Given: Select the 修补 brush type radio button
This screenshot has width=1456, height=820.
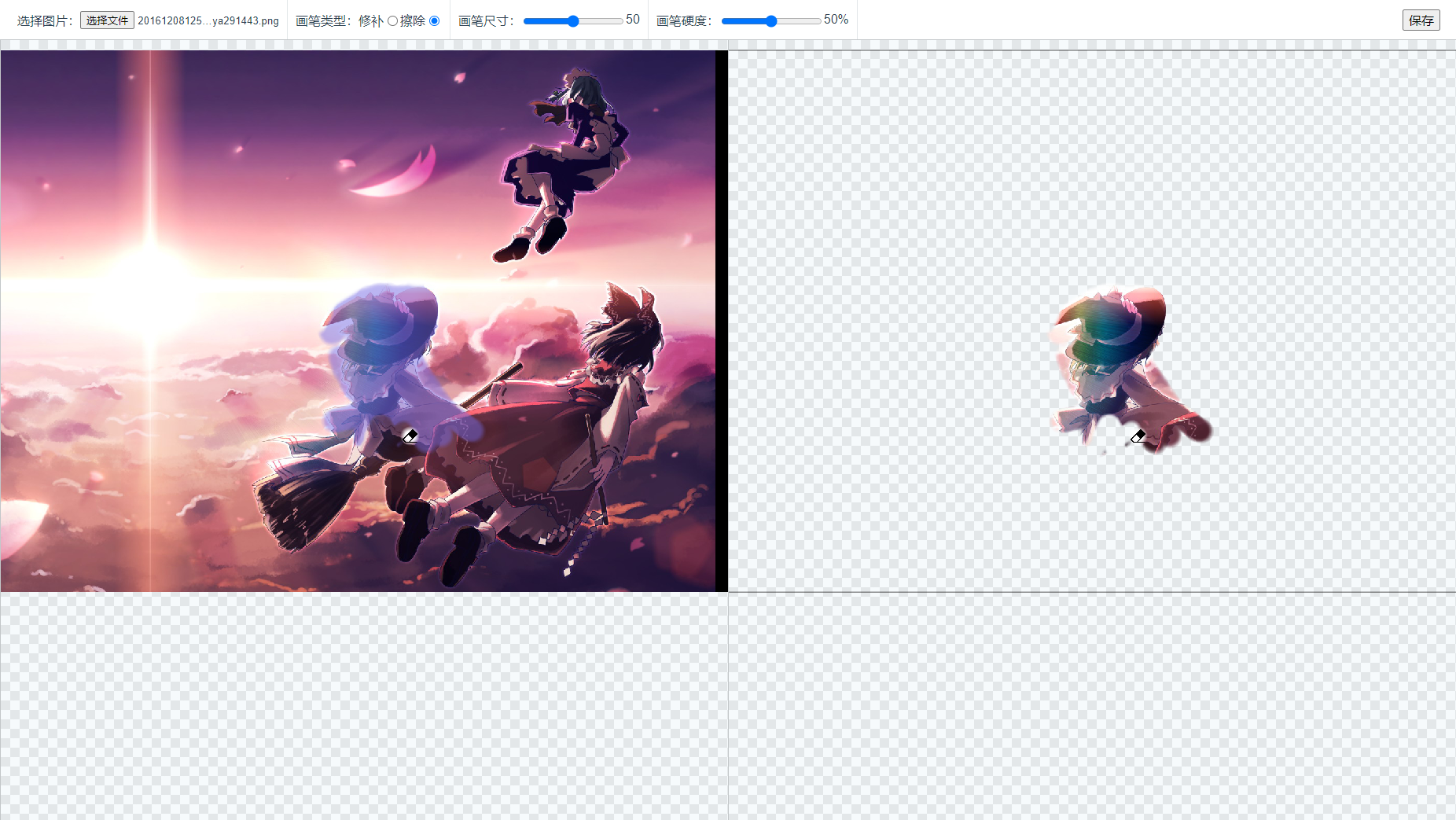Looking at the screenshot, I should (x=392, y=21).
